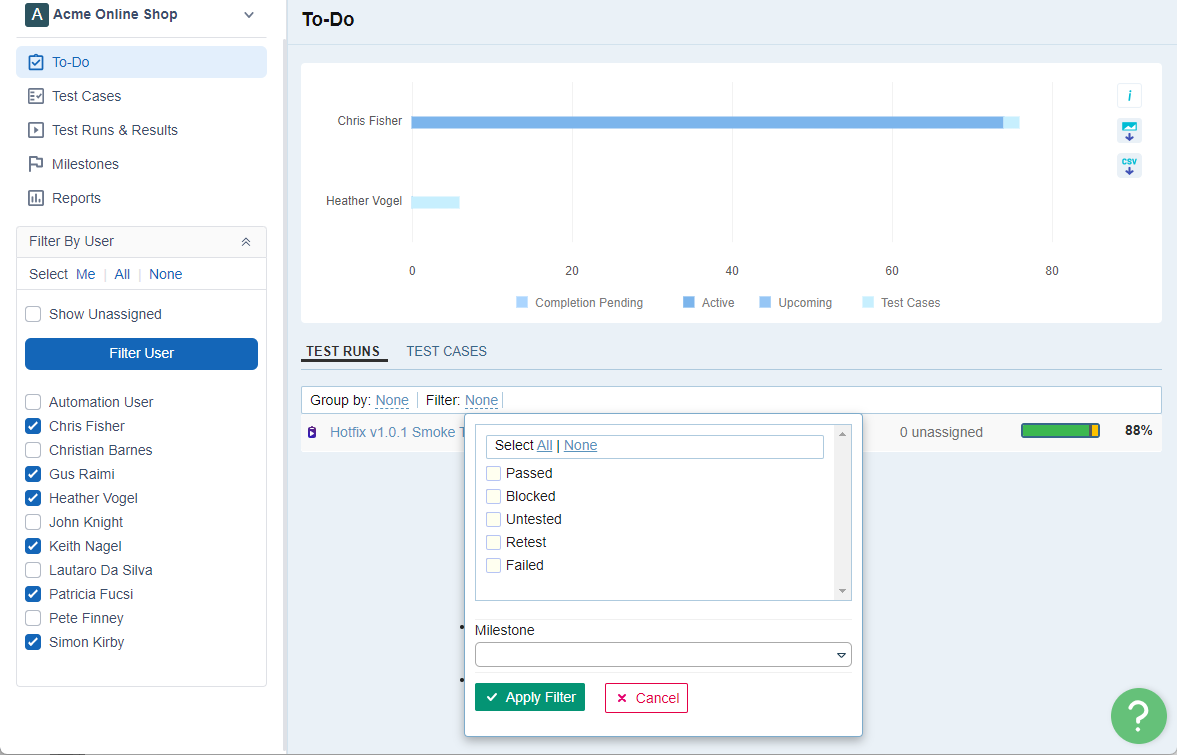Uncheck Chris Fisher in user filter
The width and height of the screenshot is (1177, 755).
tap(33, 426)
